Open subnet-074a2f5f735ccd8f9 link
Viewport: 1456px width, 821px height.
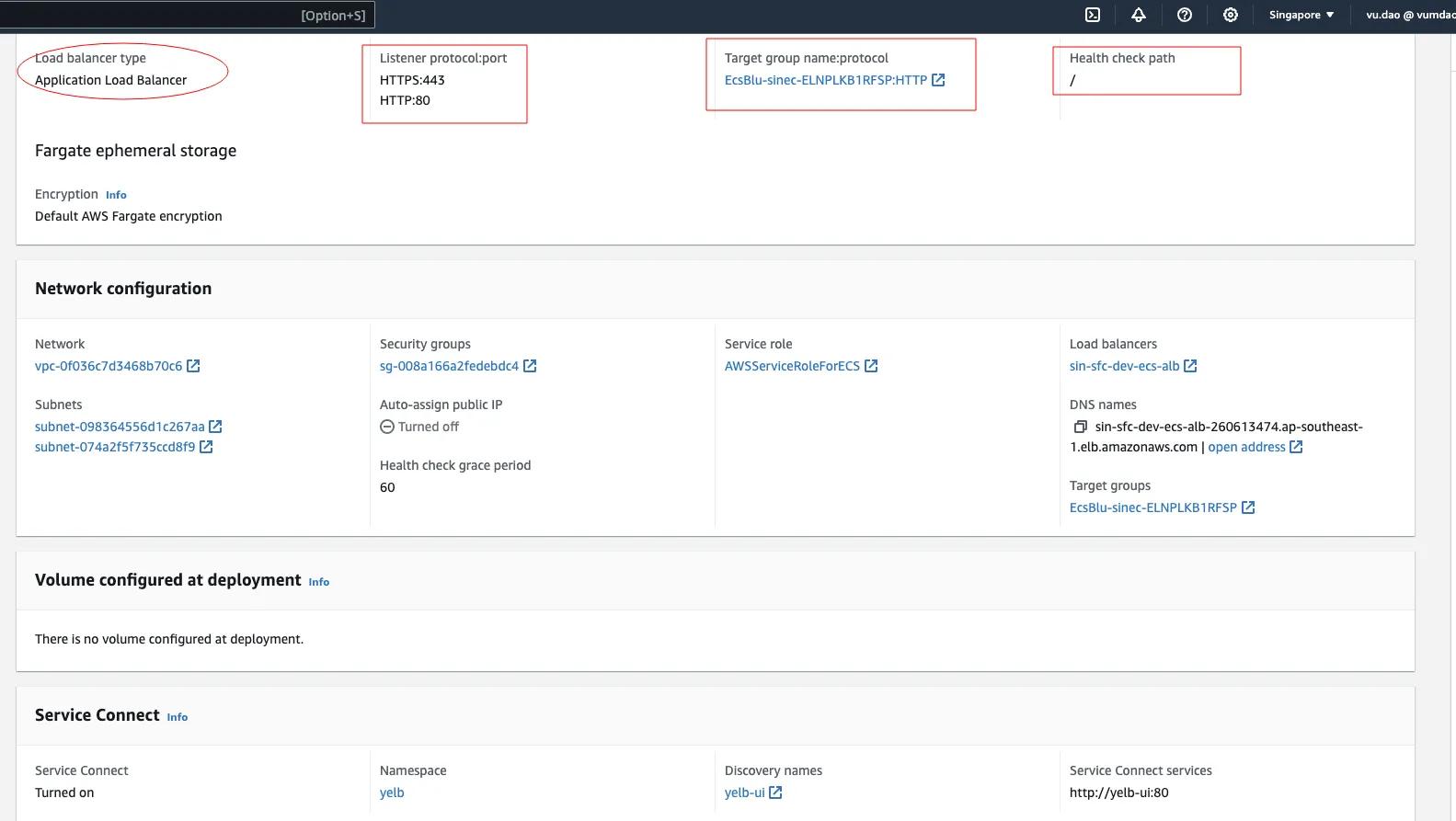115,447
